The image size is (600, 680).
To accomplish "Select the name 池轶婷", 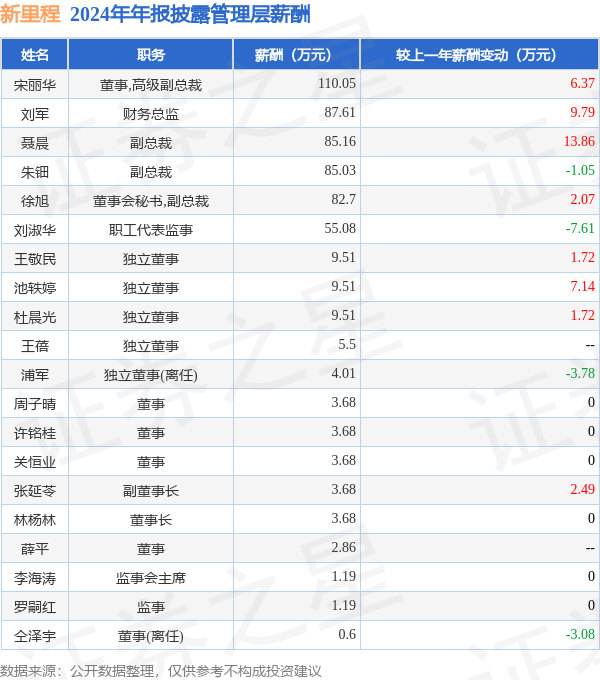I will pos(35,288).
